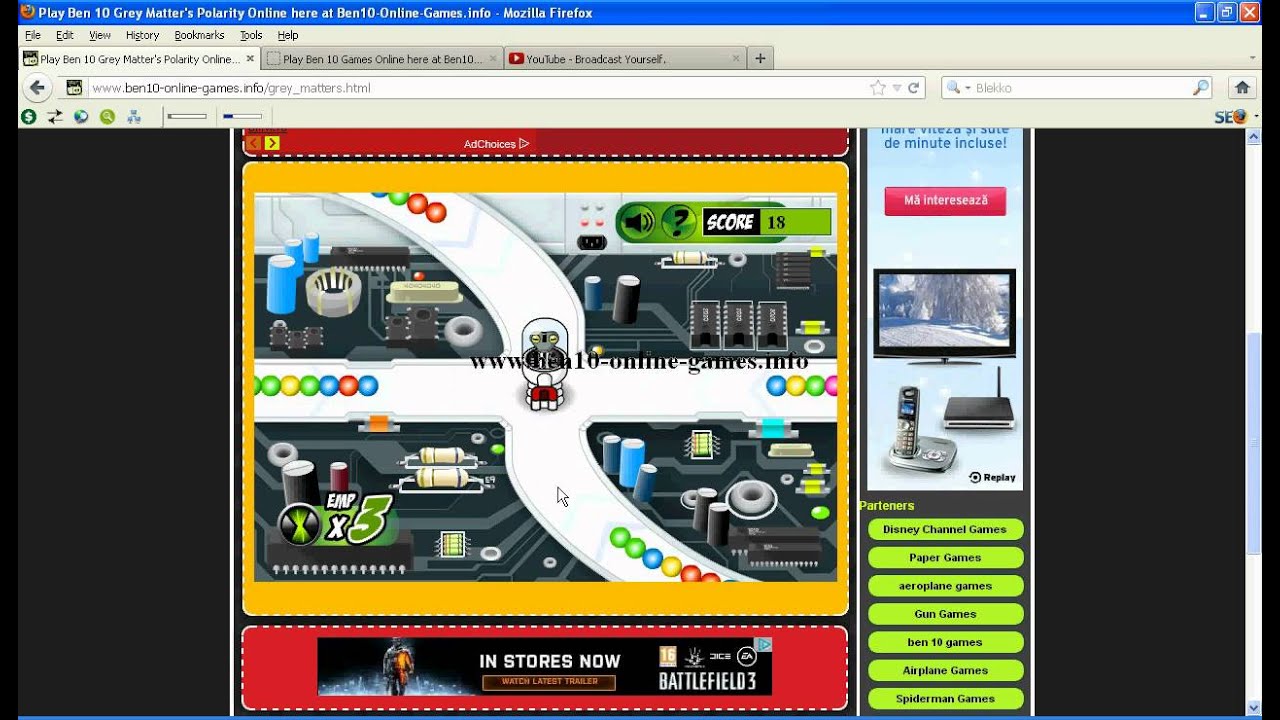Viewport: 1280px width, 720px height.
Task: Open the Spiderman Games link
Action: [x=945, y=698]
